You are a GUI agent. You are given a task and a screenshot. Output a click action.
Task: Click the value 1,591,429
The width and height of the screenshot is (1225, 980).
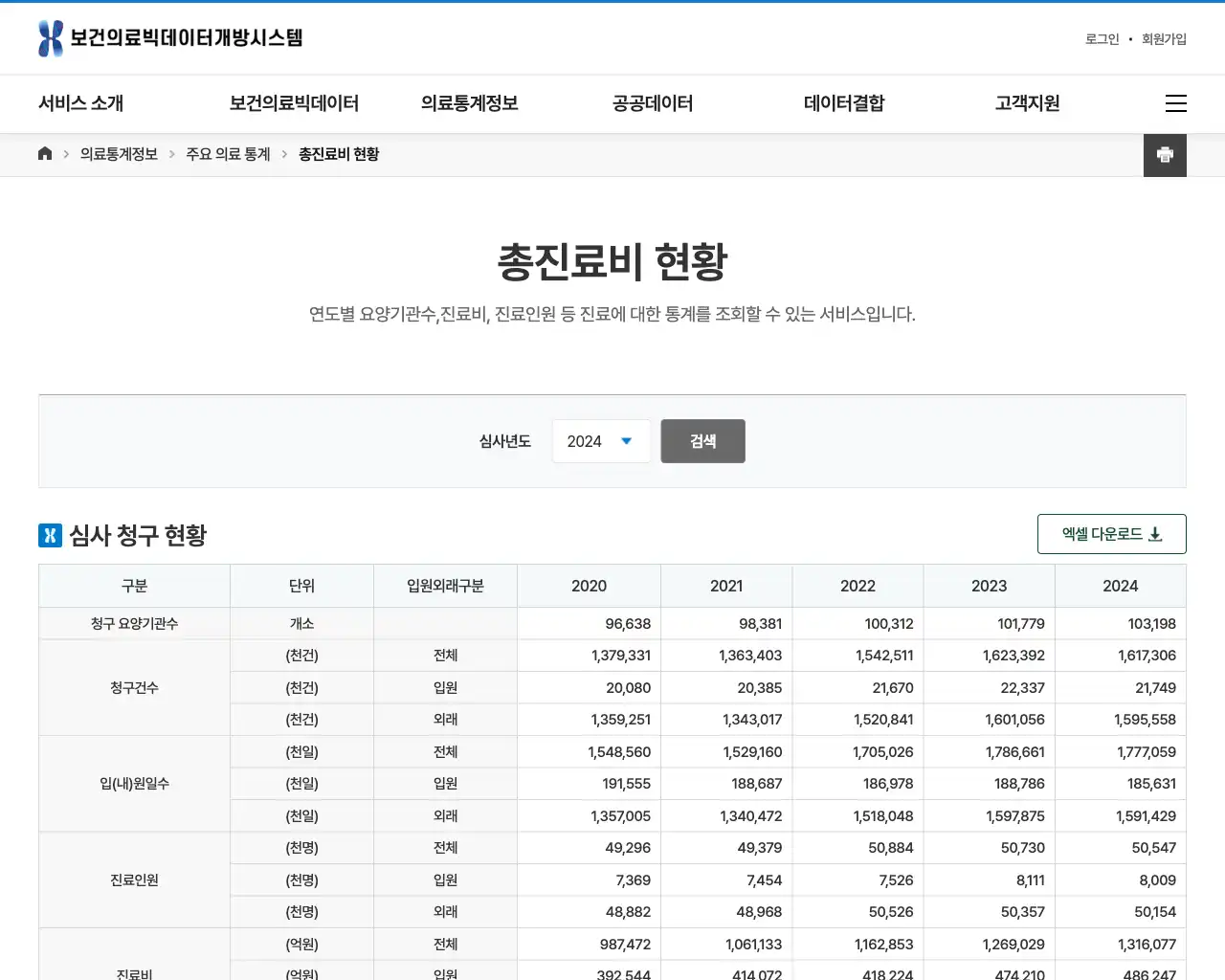(x=1147, y=816)
